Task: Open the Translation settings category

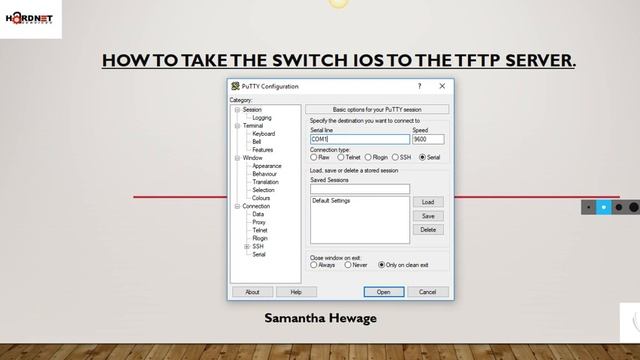Action: (x=265, y=182)
